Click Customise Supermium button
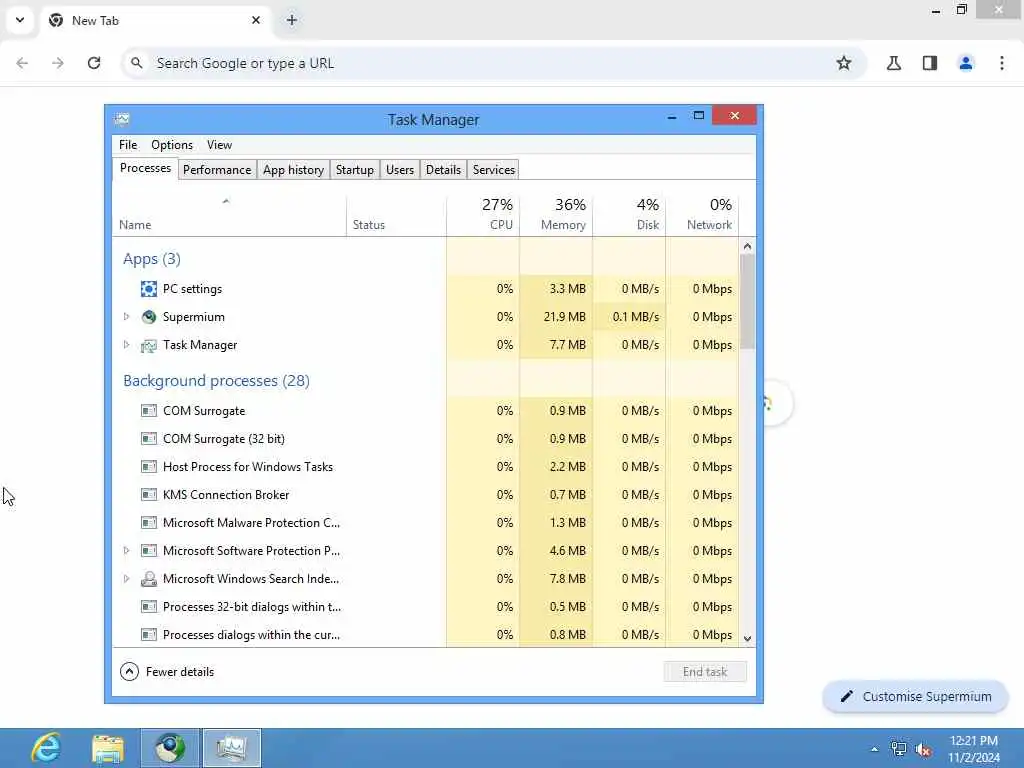Screen dimensions: 1024x768 tap(916, 696)
